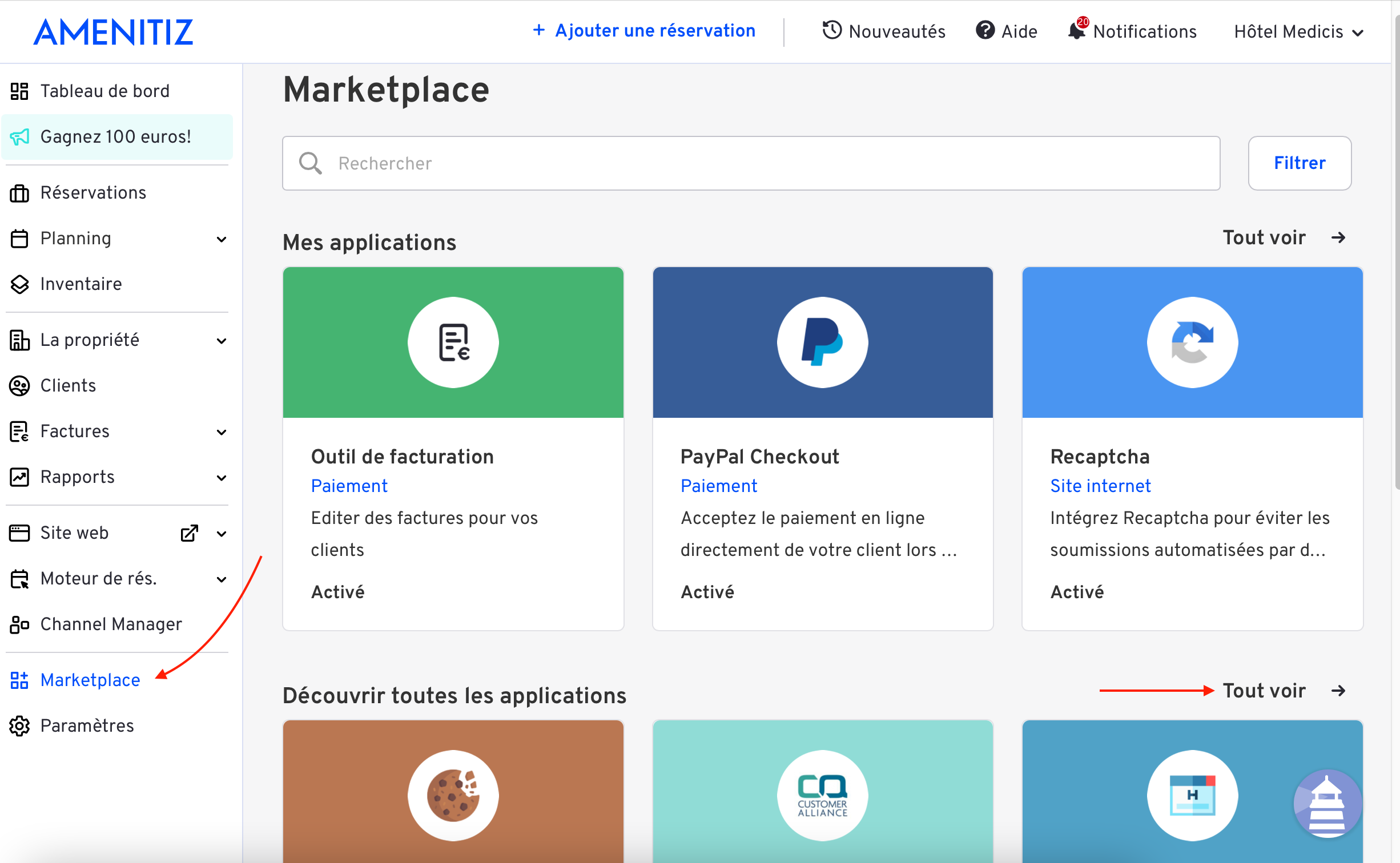The height and width of the screenshot is (863, 1400).
Task: Click the Clients face icon
Action: (x=19, y=386)
